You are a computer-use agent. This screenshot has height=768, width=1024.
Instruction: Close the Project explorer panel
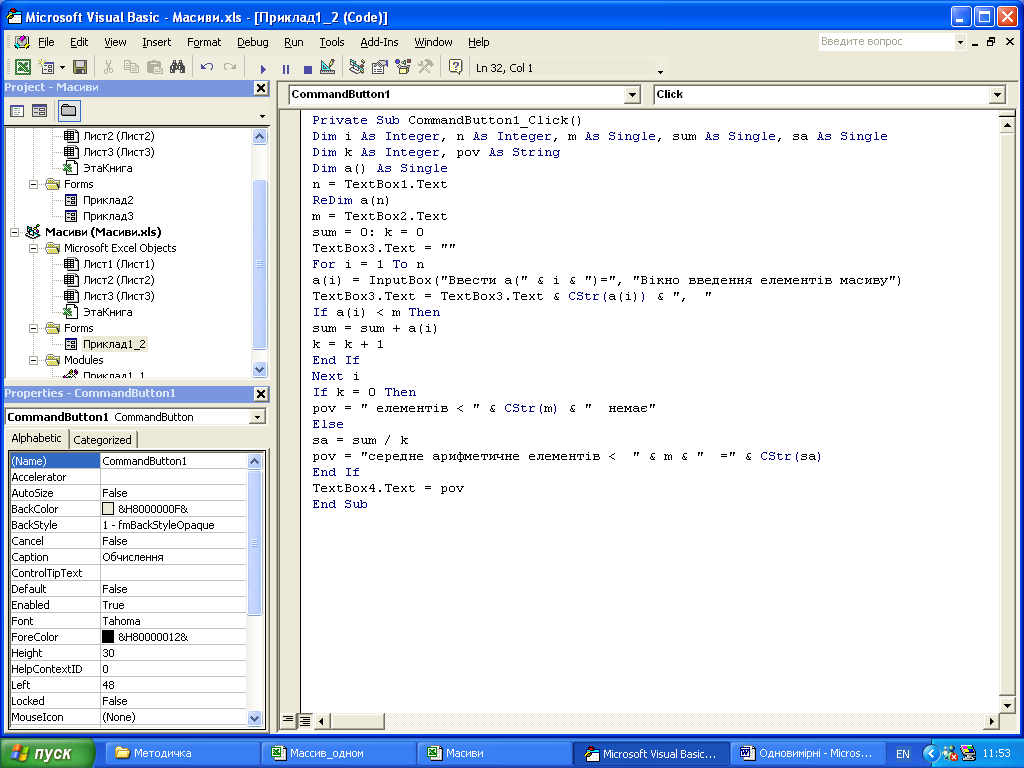pyautogui.click(x=261, y=88)
